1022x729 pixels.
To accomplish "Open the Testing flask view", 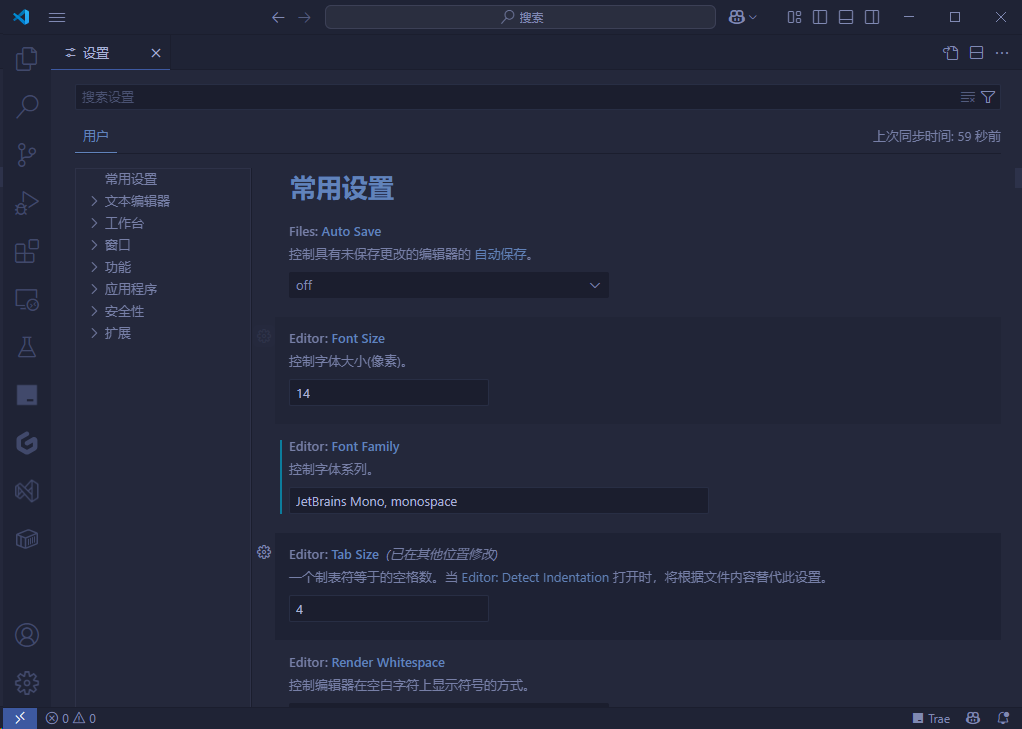I will 27,347.
